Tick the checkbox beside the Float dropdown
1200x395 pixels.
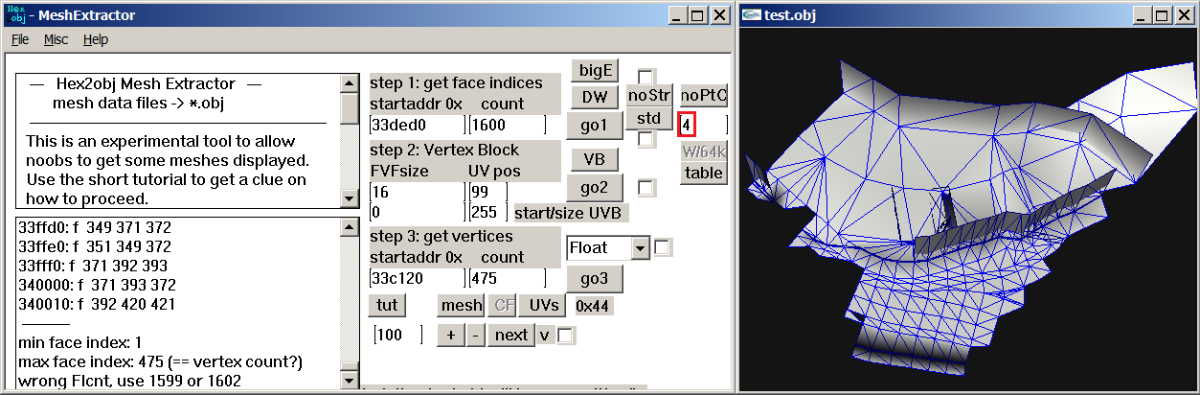click(x=662, y=246)
